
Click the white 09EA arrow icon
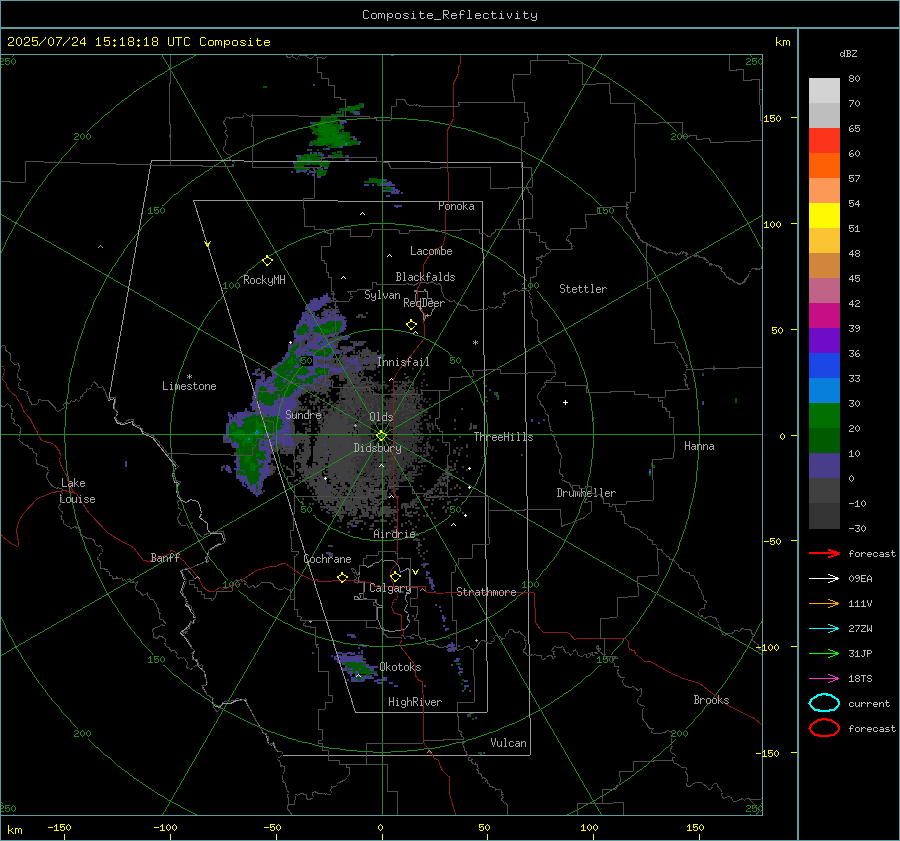[824, 579]
